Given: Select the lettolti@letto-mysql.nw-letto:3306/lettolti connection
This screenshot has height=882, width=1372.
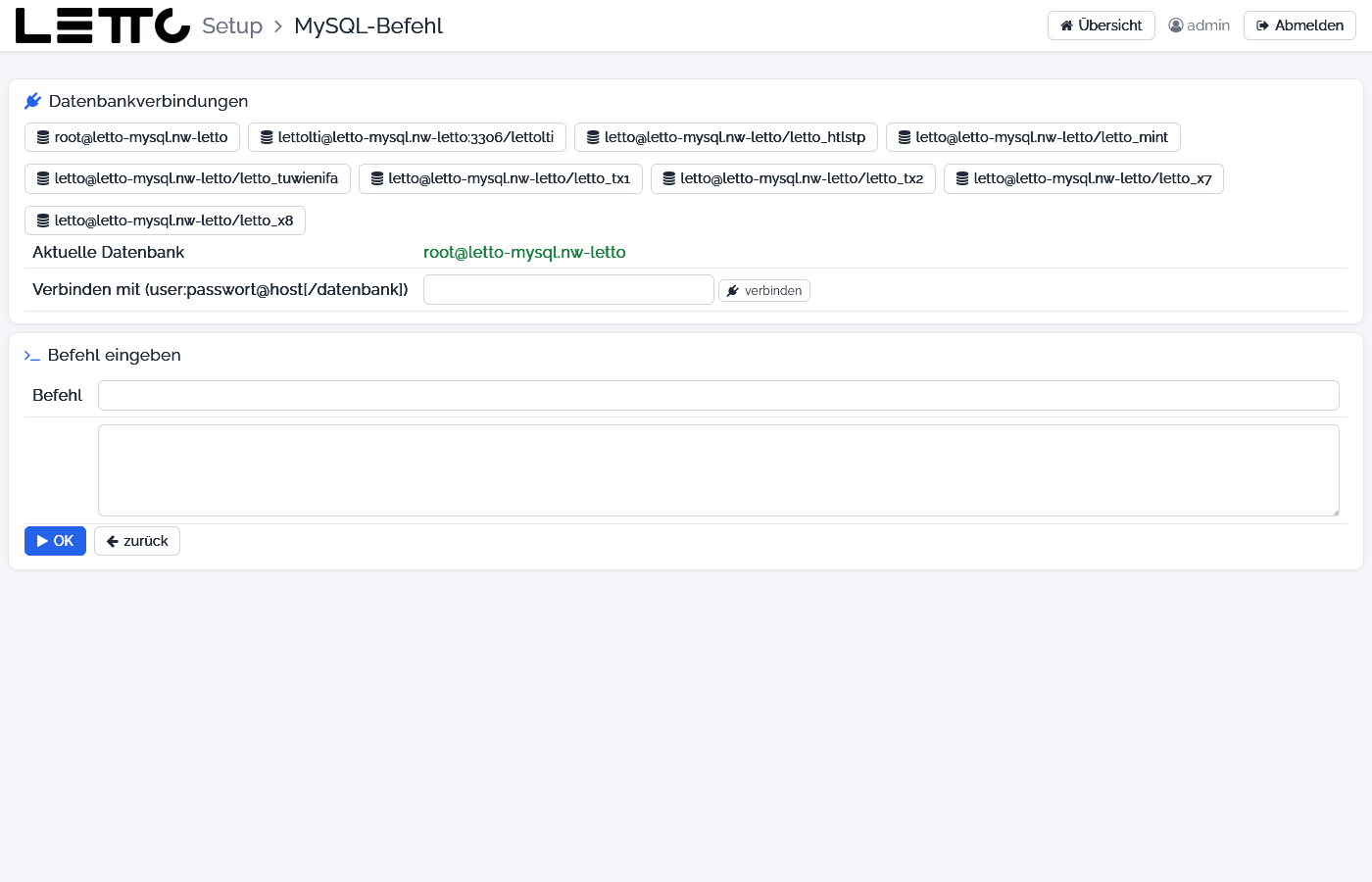Looking at the screenshot, I should [x=407, y=137].
